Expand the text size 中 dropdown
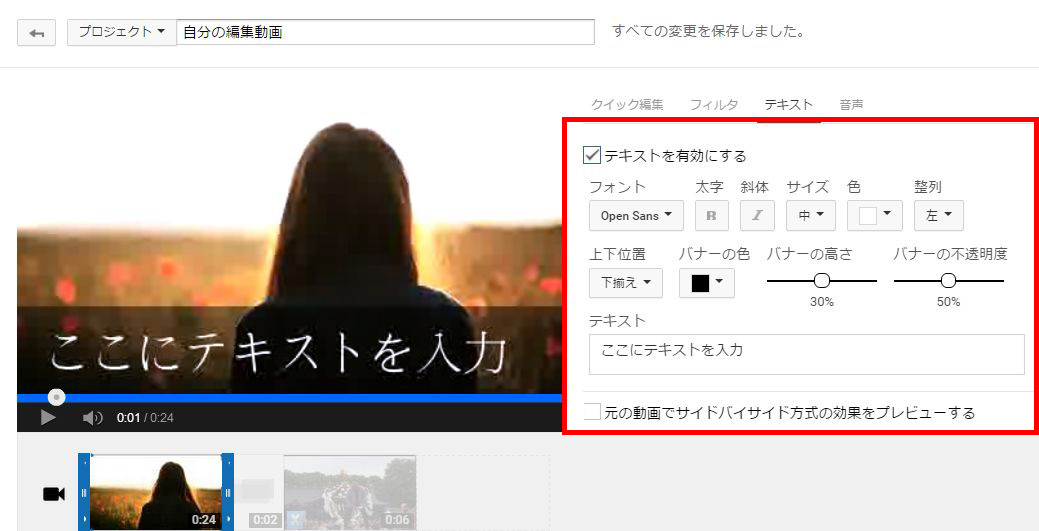Image resolution: width=1039 pixels, height=531 pixels. coord(810,215)
